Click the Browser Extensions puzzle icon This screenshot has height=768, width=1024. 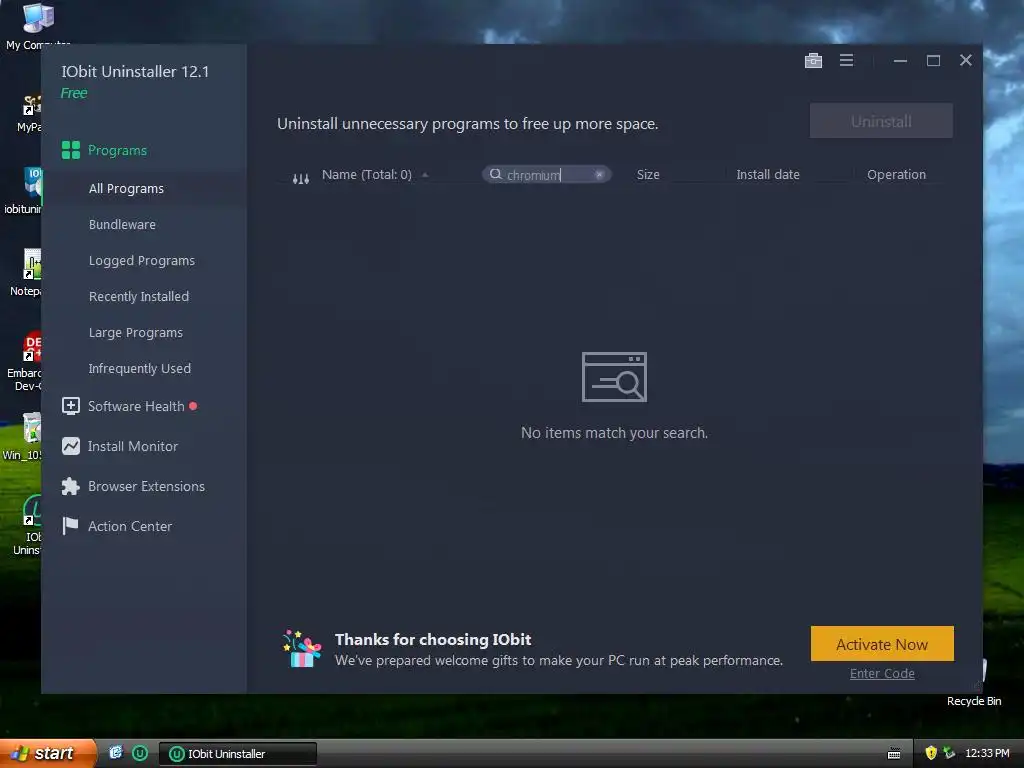click(71, 486)
